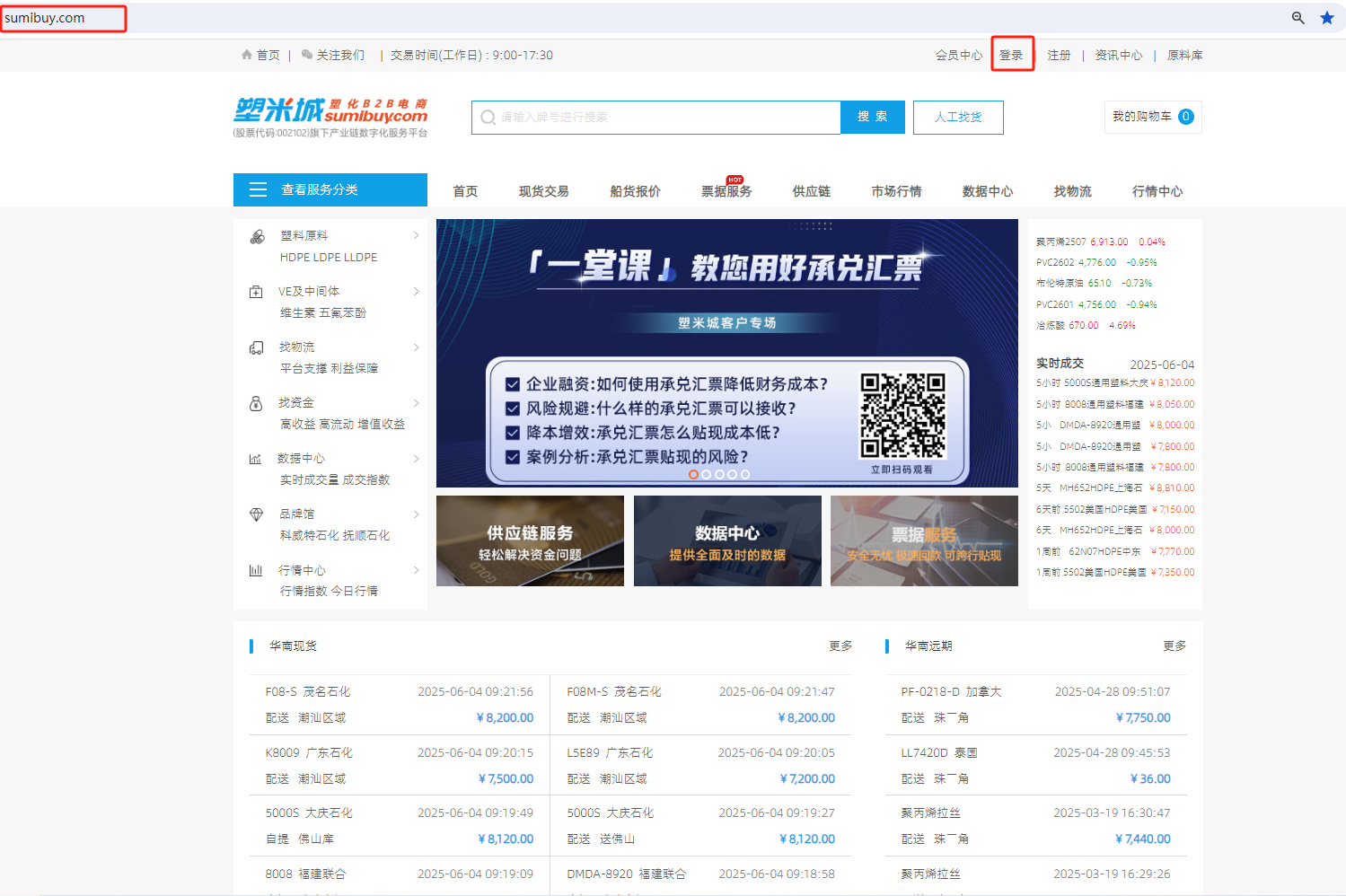The image size is (1346, 896).
Task: Click the 塑米城 sumibuy.com logo
Action: coord(330,118)
